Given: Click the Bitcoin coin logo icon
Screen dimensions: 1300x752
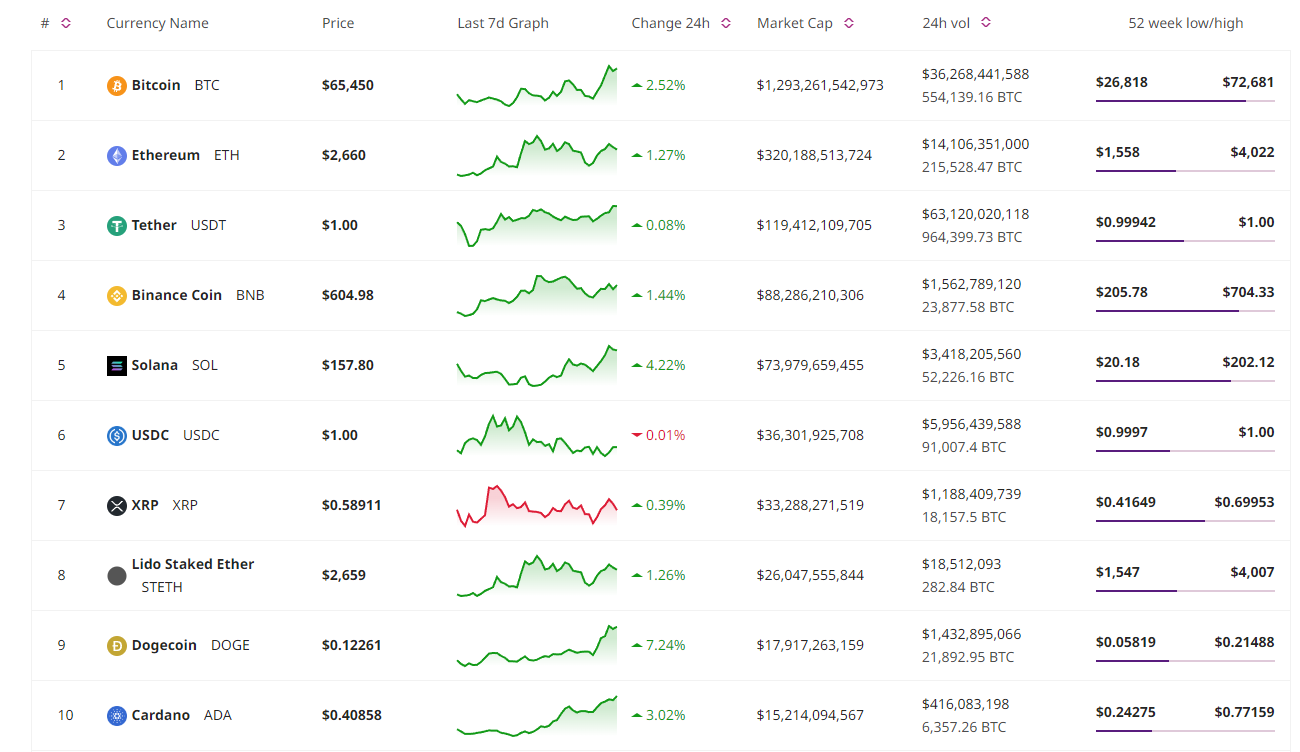Looking at the screenshot, I should click(117, 86).
